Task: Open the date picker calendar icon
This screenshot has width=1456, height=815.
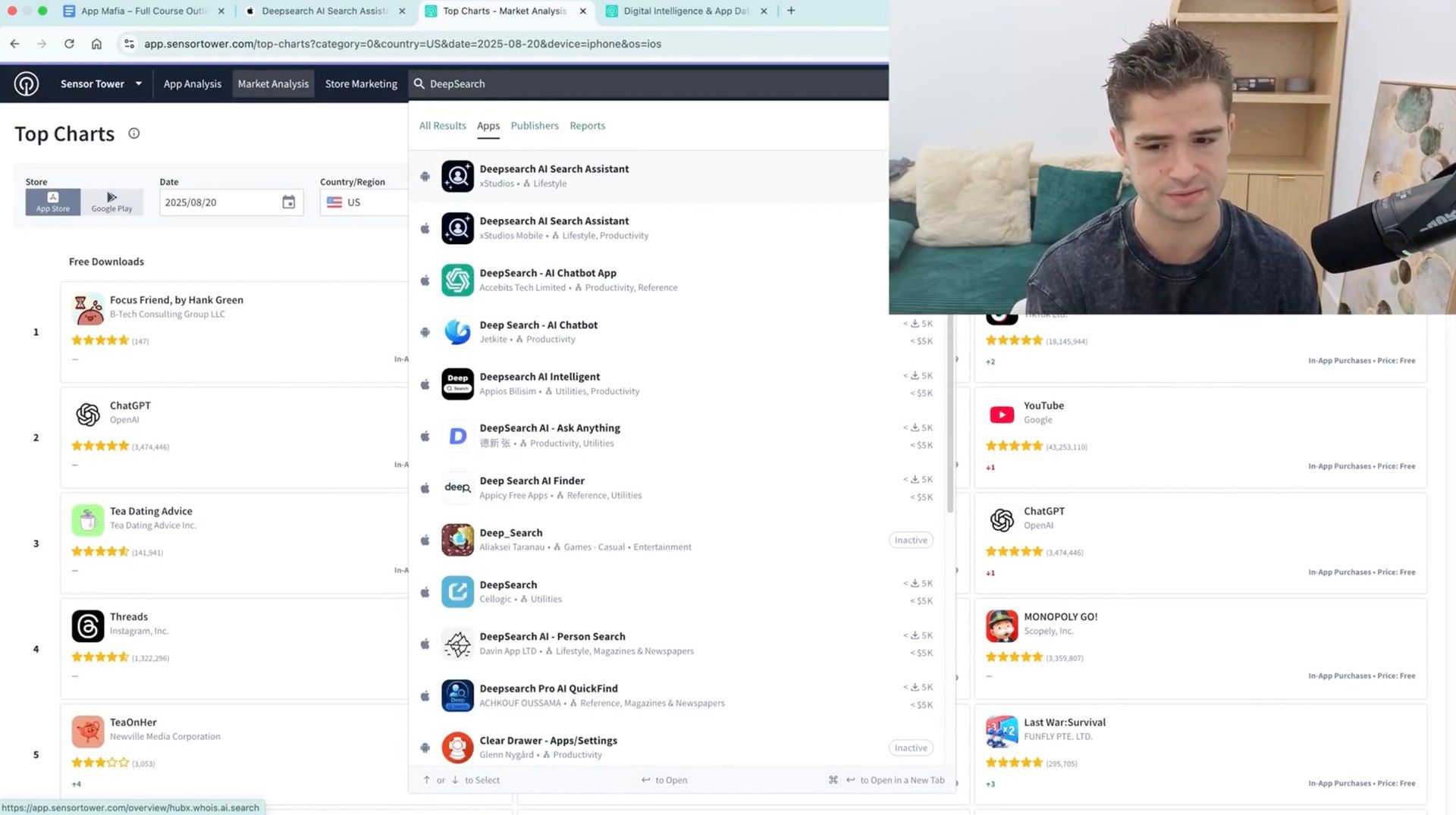Action: [288, 202]
